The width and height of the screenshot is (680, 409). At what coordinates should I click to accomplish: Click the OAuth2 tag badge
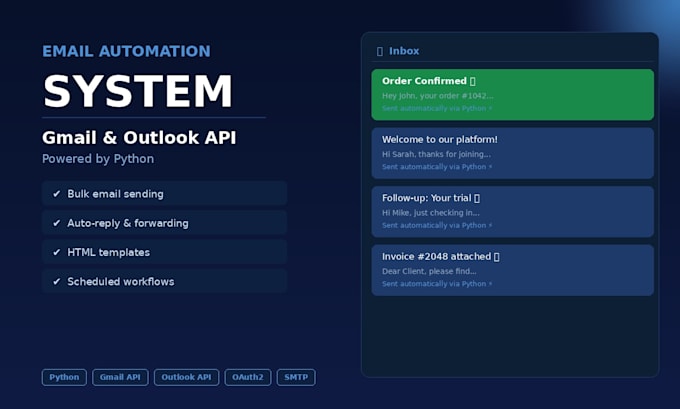pyautogui.click(x=248, y=377)
